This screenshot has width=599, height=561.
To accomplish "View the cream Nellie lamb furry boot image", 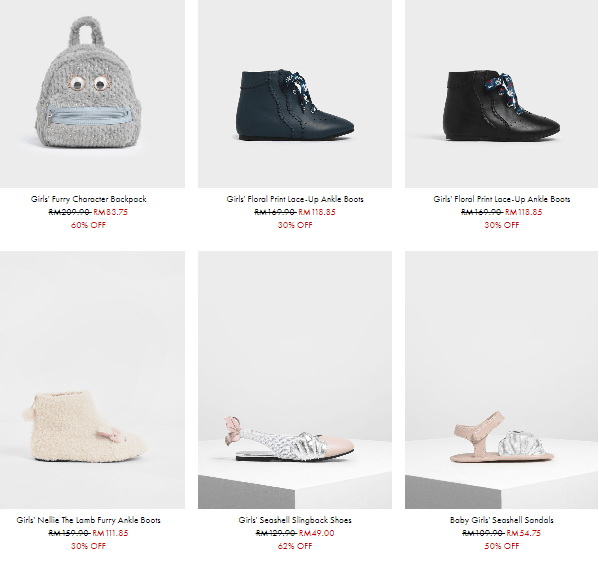I will (x=92, y=380).
